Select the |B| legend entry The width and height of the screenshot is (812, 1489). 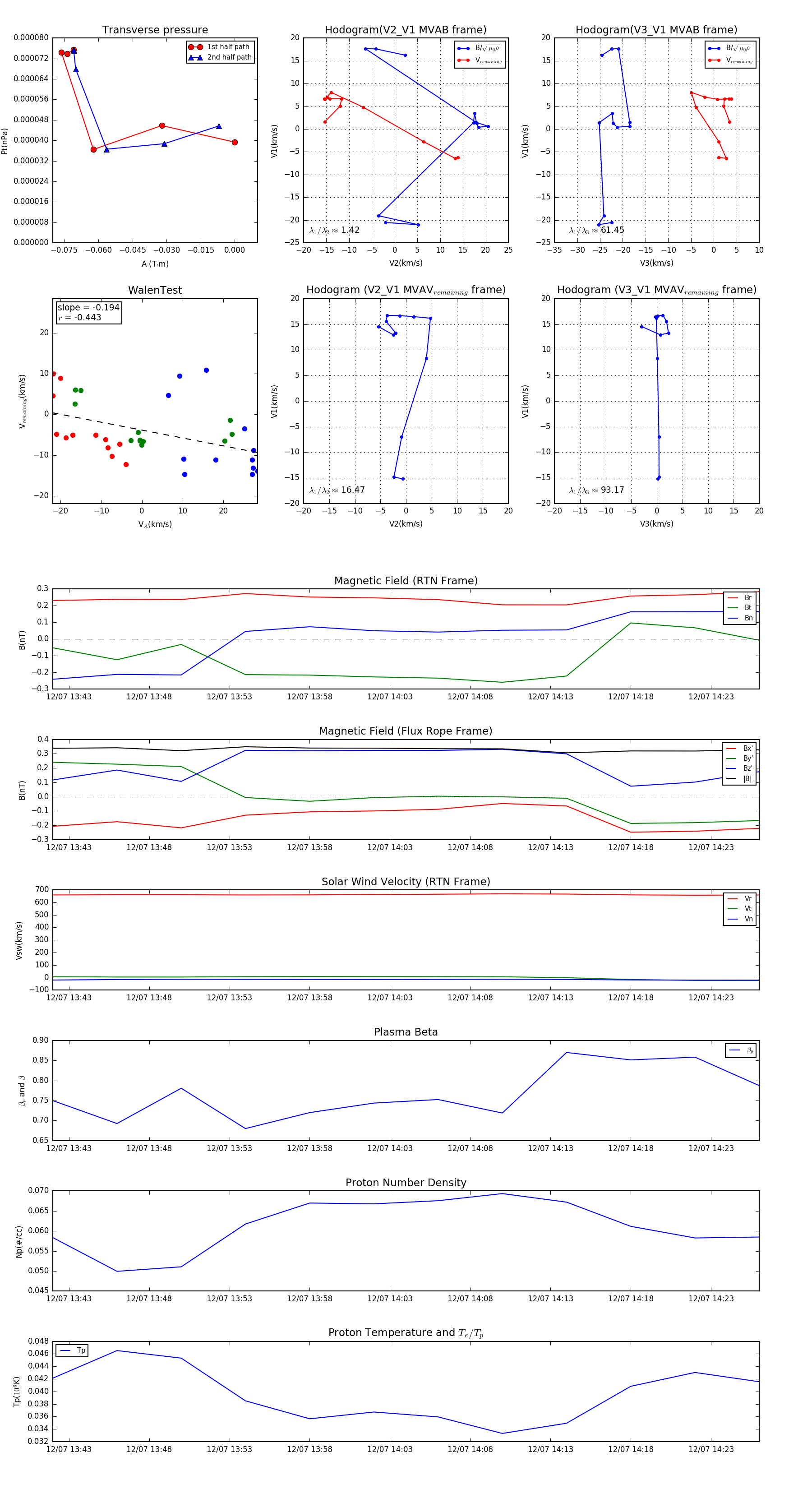click(740, 779)
